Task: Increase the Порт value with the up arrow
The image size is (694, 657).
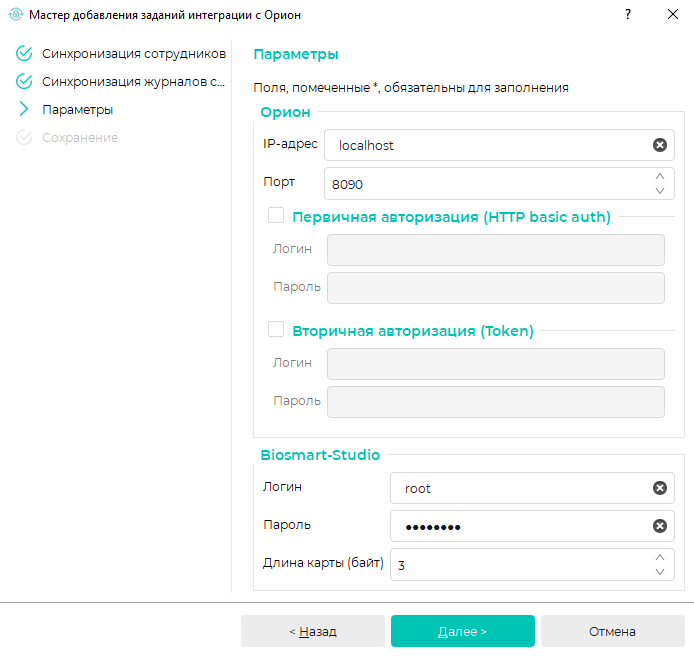Action: coord(659,176)
